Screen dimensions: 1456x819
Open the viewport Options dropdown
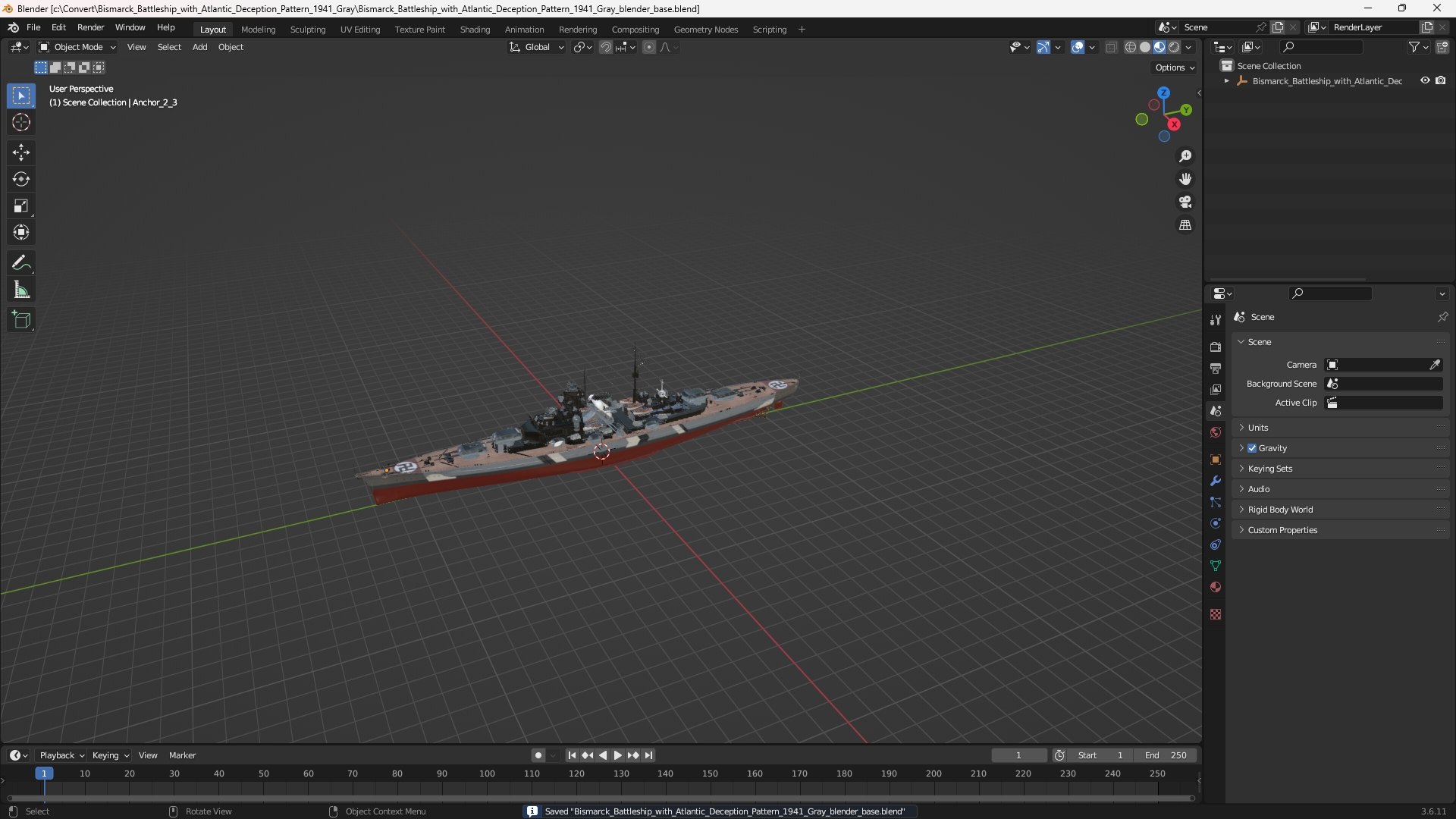1174,67
